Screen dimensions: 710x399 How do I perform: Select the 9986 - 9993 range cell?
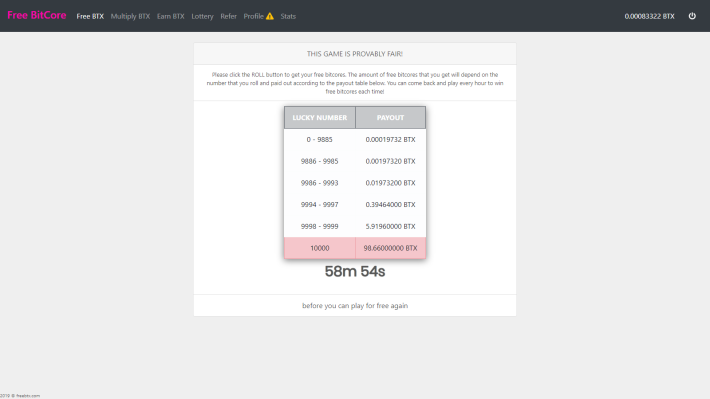(x=320, y=183)
